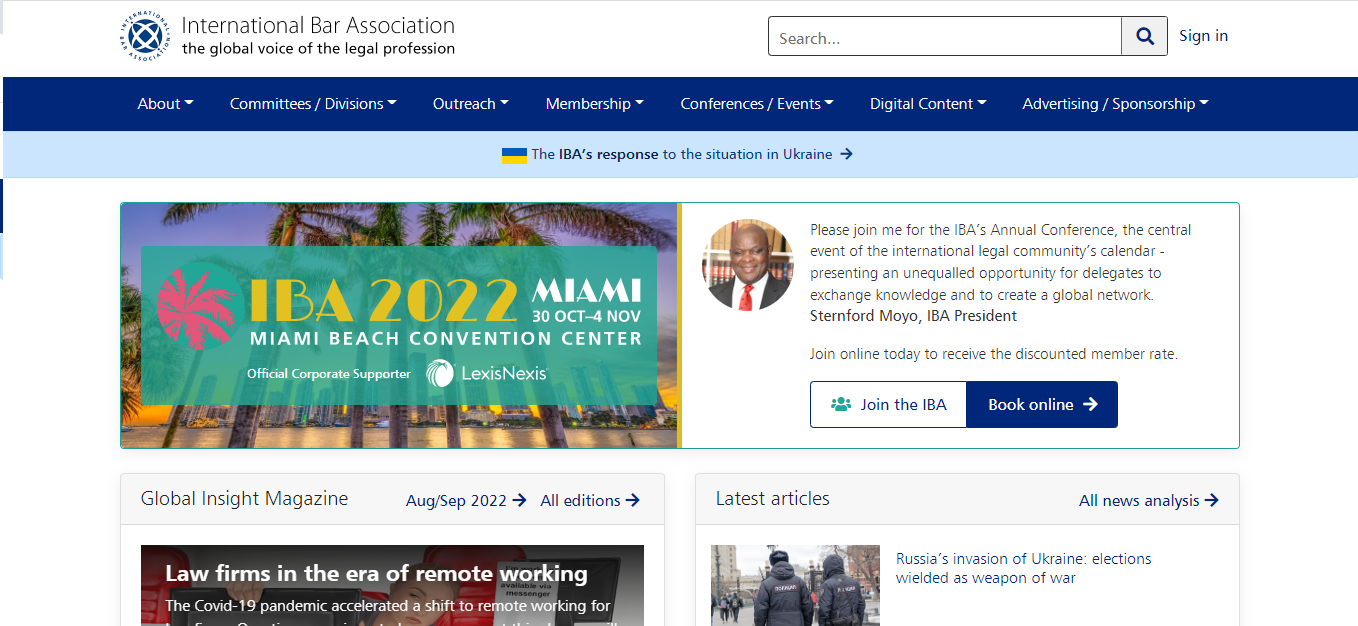Open the Conferences / Events menu

click(756, 104)
